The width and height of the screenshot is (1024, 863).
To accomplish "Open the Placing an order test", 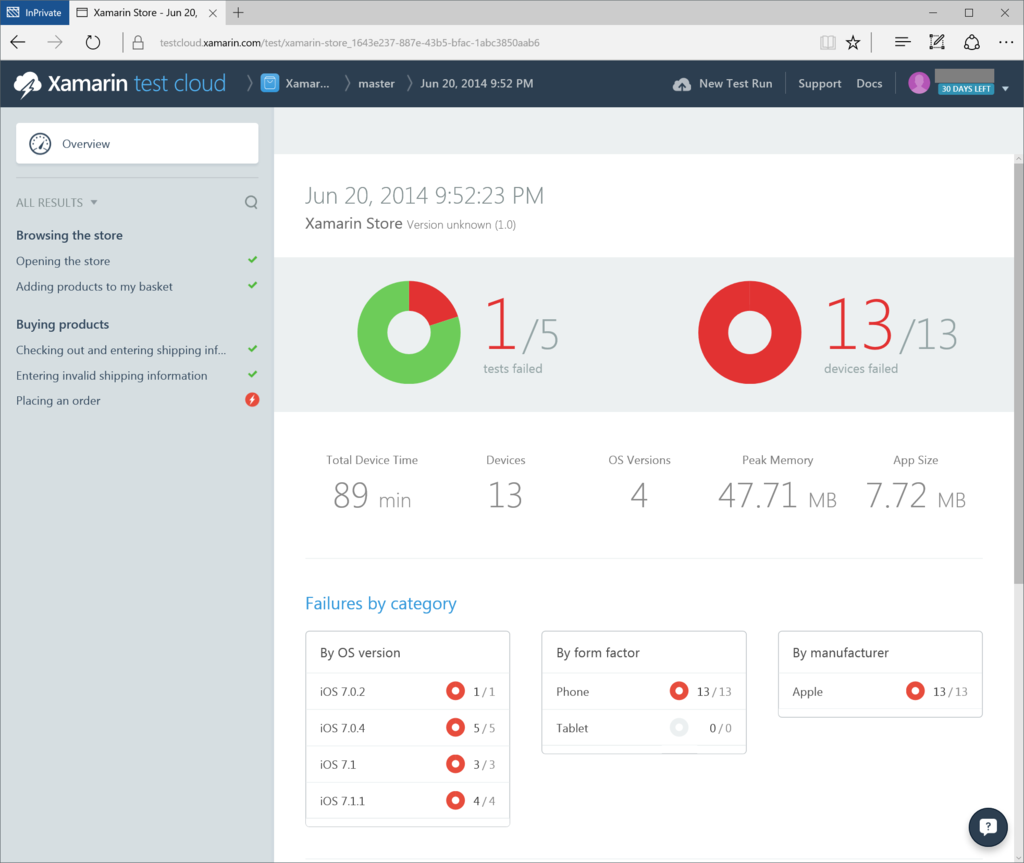I will [58, 400].
